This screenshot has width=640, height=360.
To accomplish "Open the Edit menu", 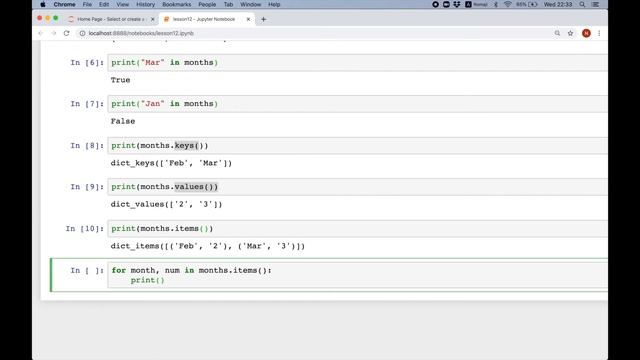I will 104,4.
